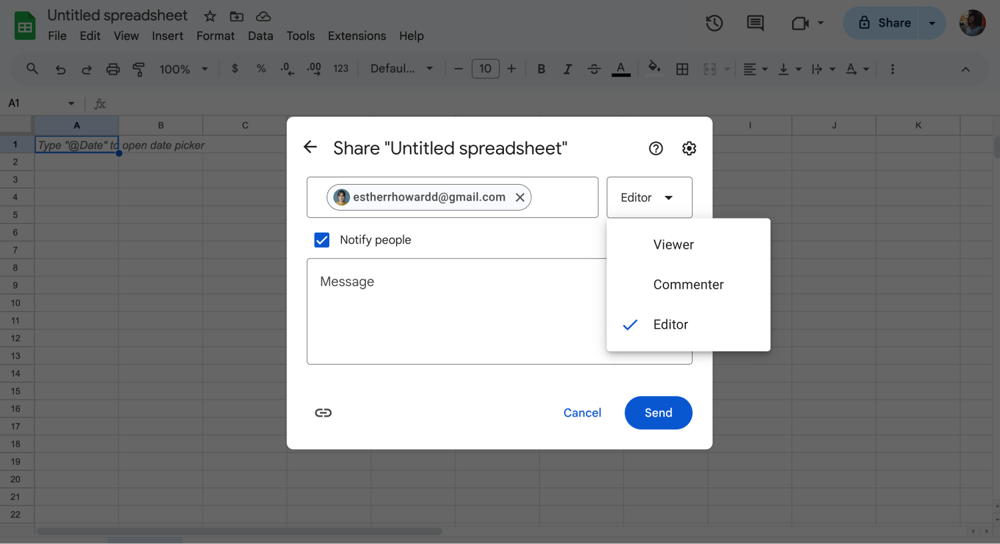Open the Share dialog help icon
The width and height of the screenshot is (1000, 544).
coord(656,148)
